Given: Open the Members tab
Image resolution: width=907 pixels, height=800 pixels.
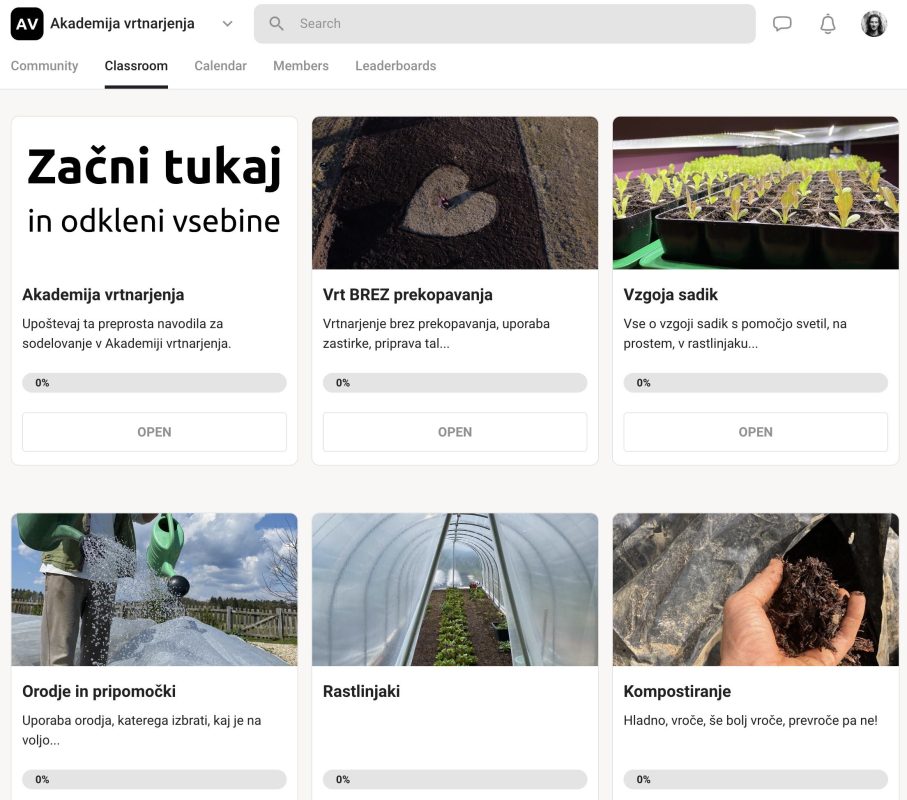Looking at the screenshot, I should (x=301, y=66).
